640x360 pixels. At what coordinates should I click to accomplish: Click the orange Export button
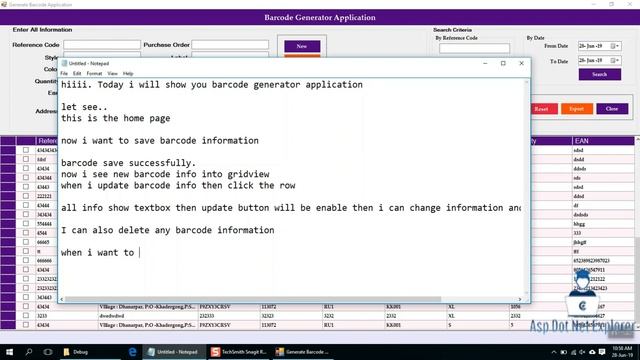tap(576, 109)
